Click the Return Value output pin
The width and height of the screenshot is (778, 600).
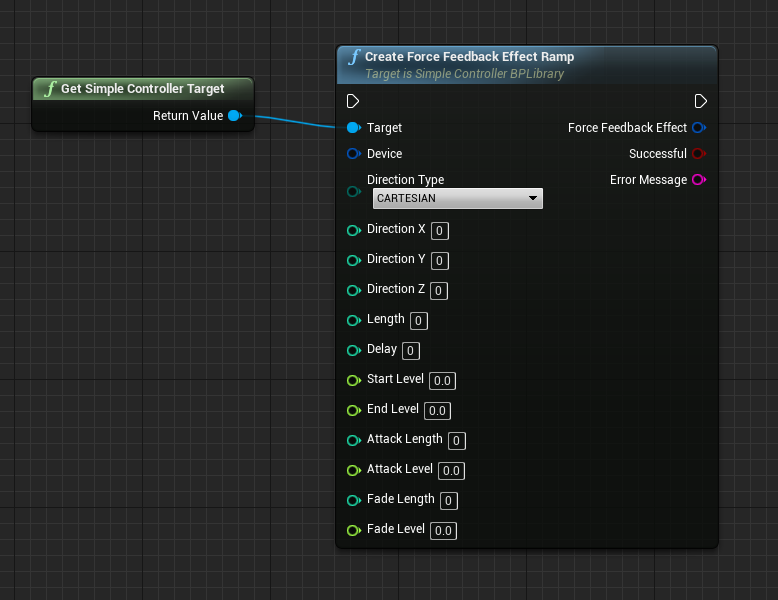pos(234,116)
